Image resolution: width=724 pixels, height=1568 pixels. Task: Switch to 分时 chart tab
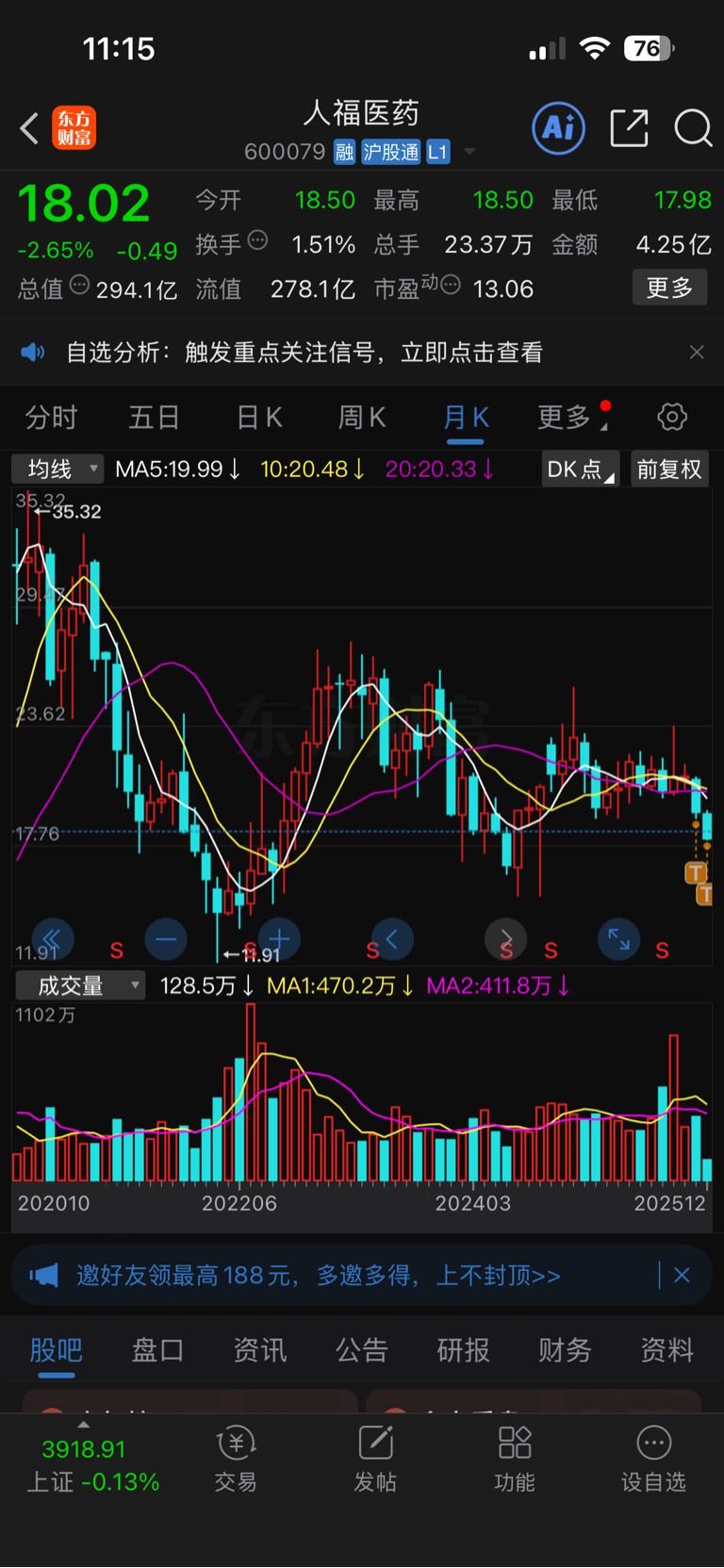51,417
